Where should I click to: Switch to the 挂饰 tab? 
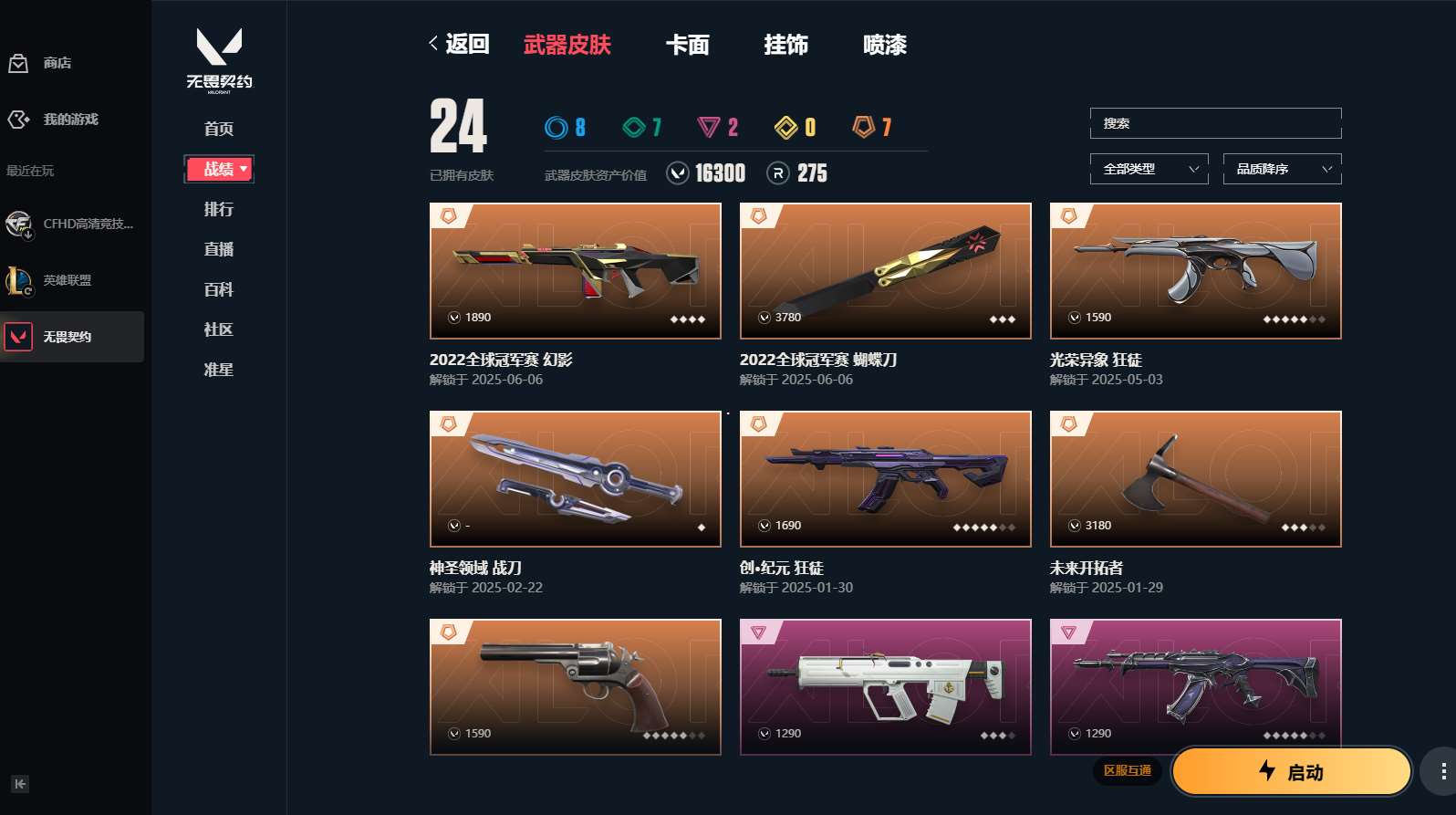coord(785,45)
